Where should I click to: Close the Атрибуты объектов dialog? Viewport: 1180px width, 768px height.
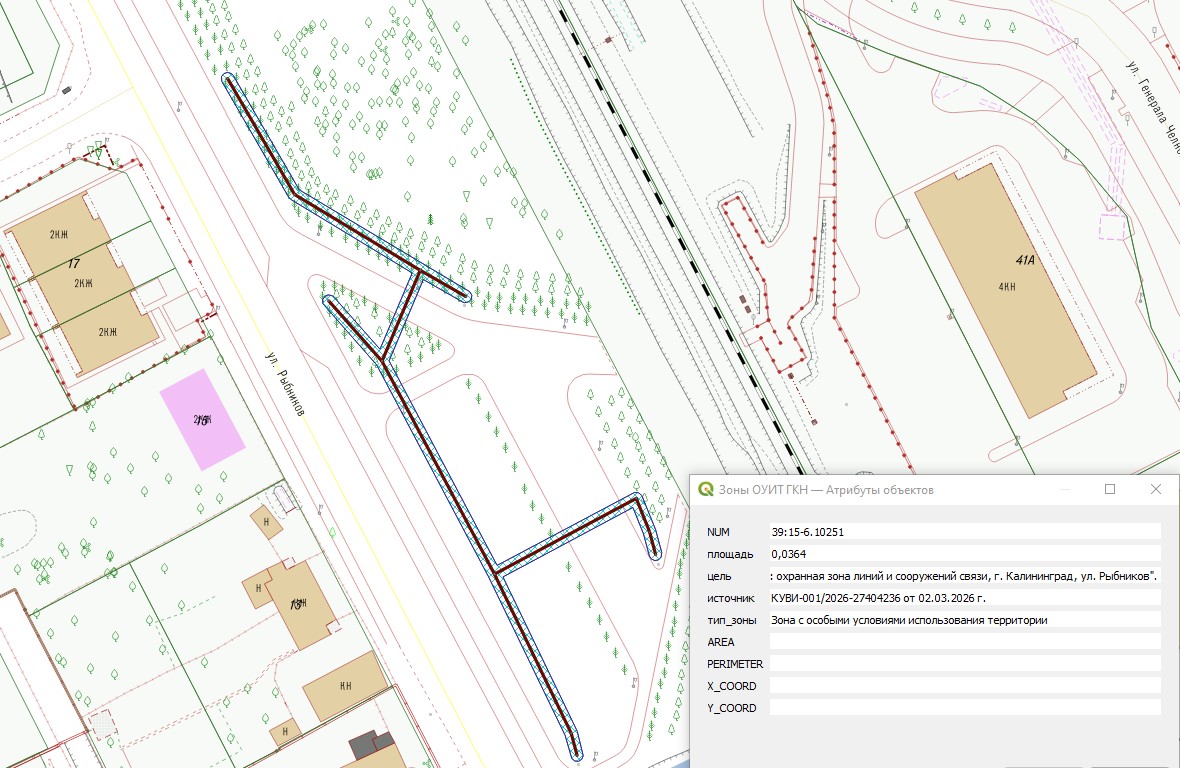tap(1156, 490)
